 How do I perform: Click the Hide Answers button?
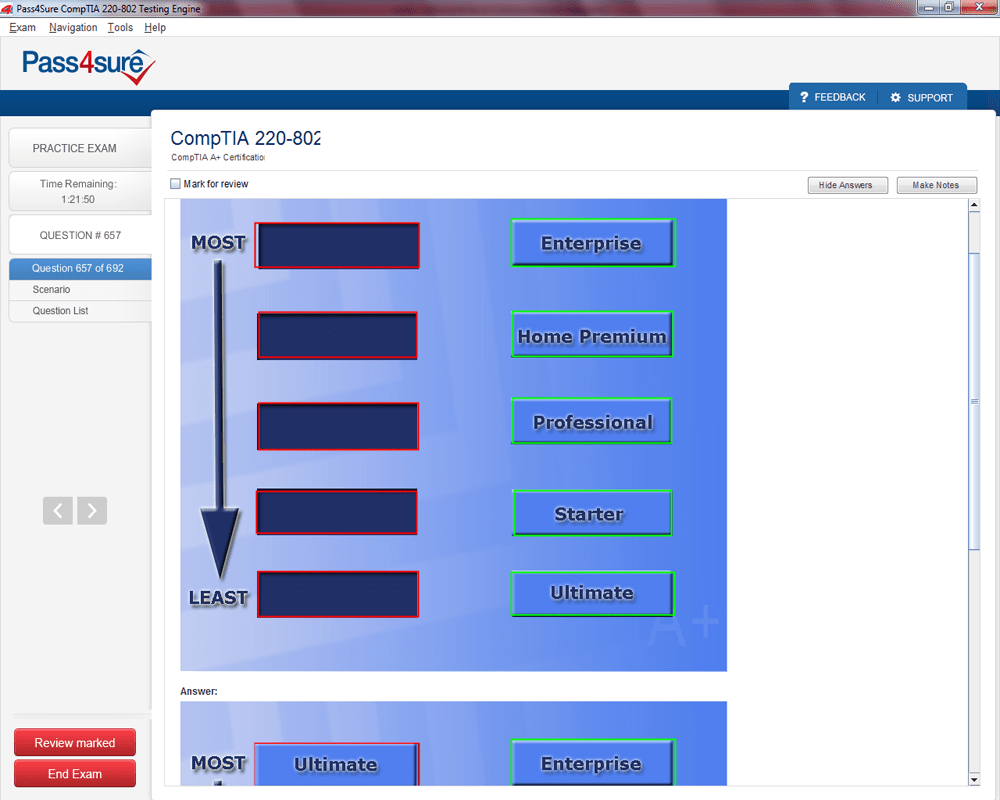point(848,185)
